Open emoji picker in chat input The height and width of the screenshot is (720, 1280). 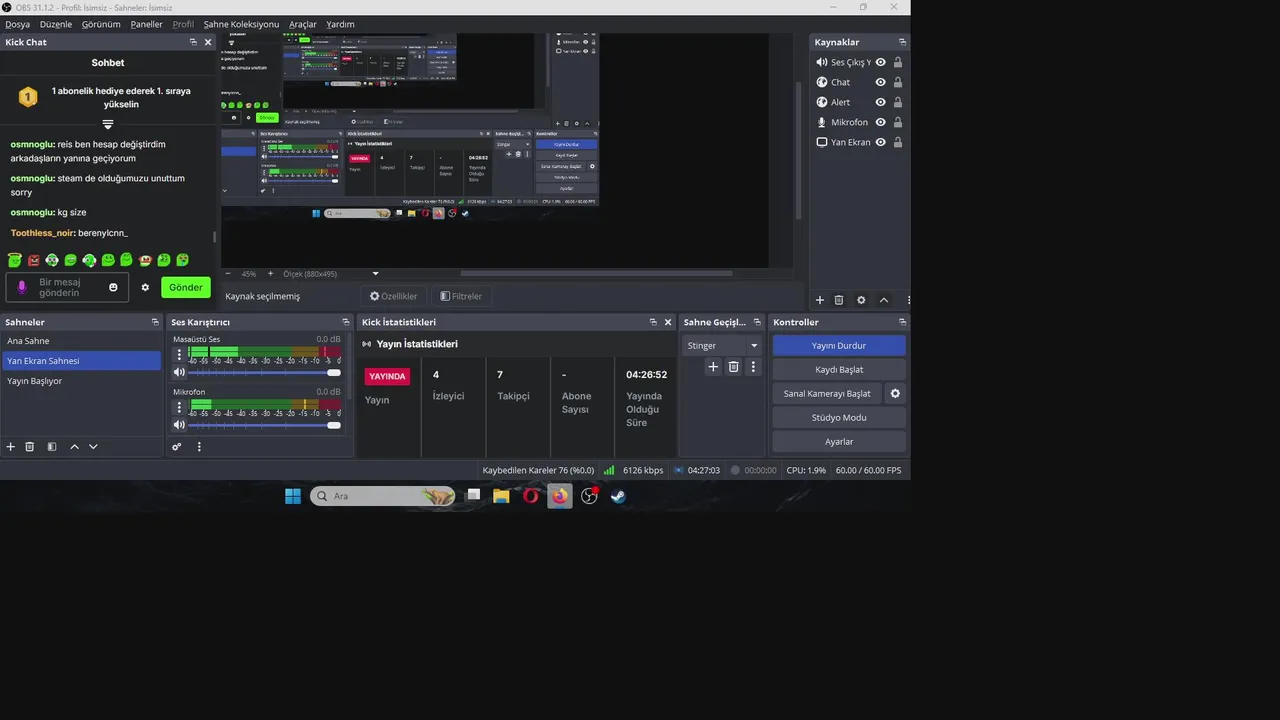pyautogui.click(x=113, y=288)
